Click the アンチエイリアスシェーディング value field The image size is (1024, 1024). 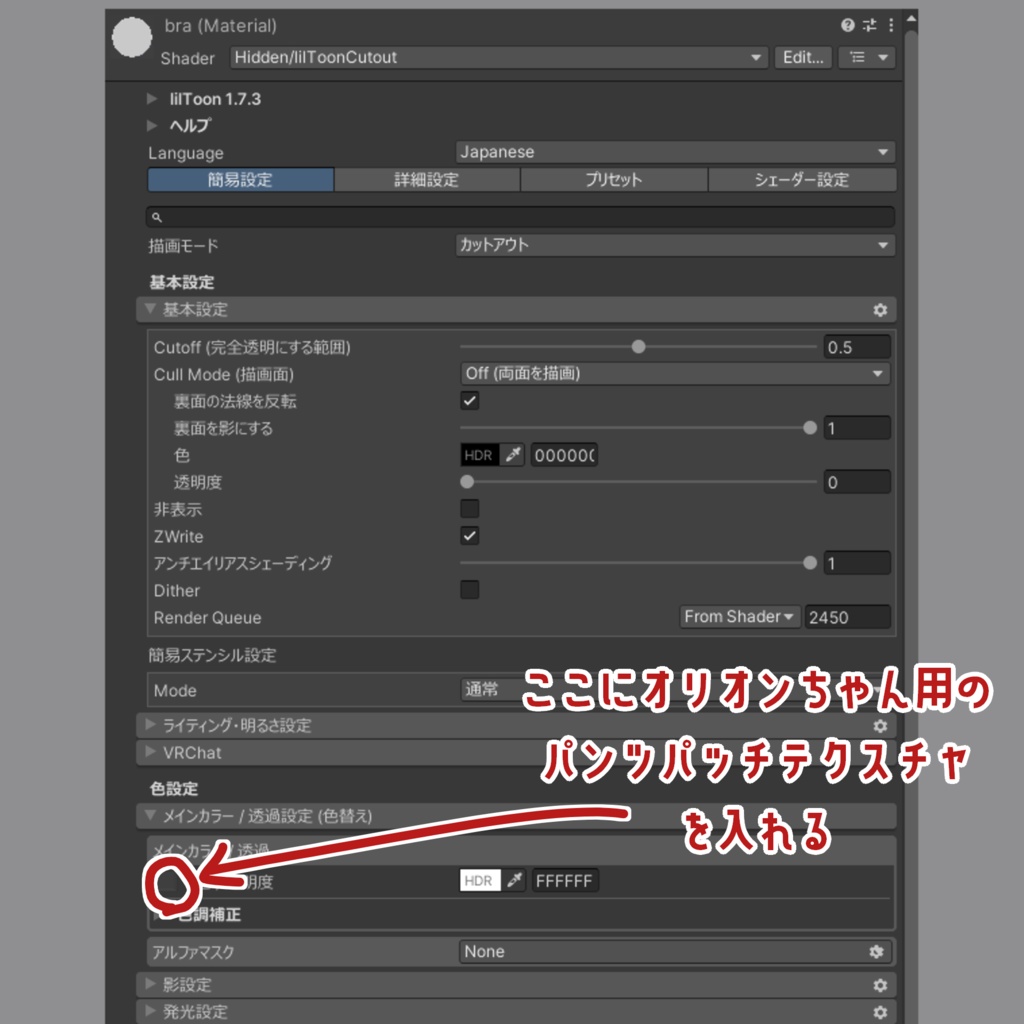857,563
